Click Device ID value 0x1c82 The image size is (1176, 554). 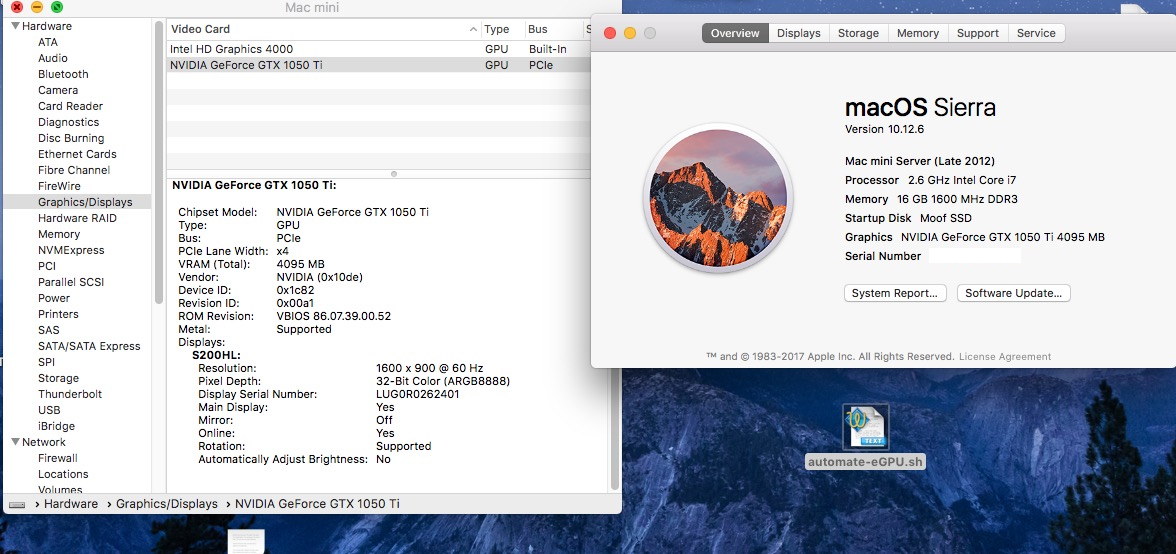coord(296,291)
